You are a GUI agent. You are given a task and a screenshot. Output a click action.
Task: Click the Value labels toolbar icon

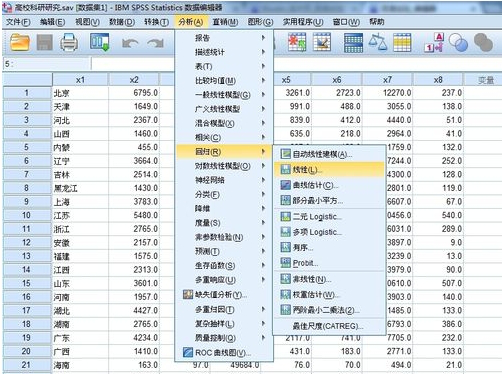[434, 42]
